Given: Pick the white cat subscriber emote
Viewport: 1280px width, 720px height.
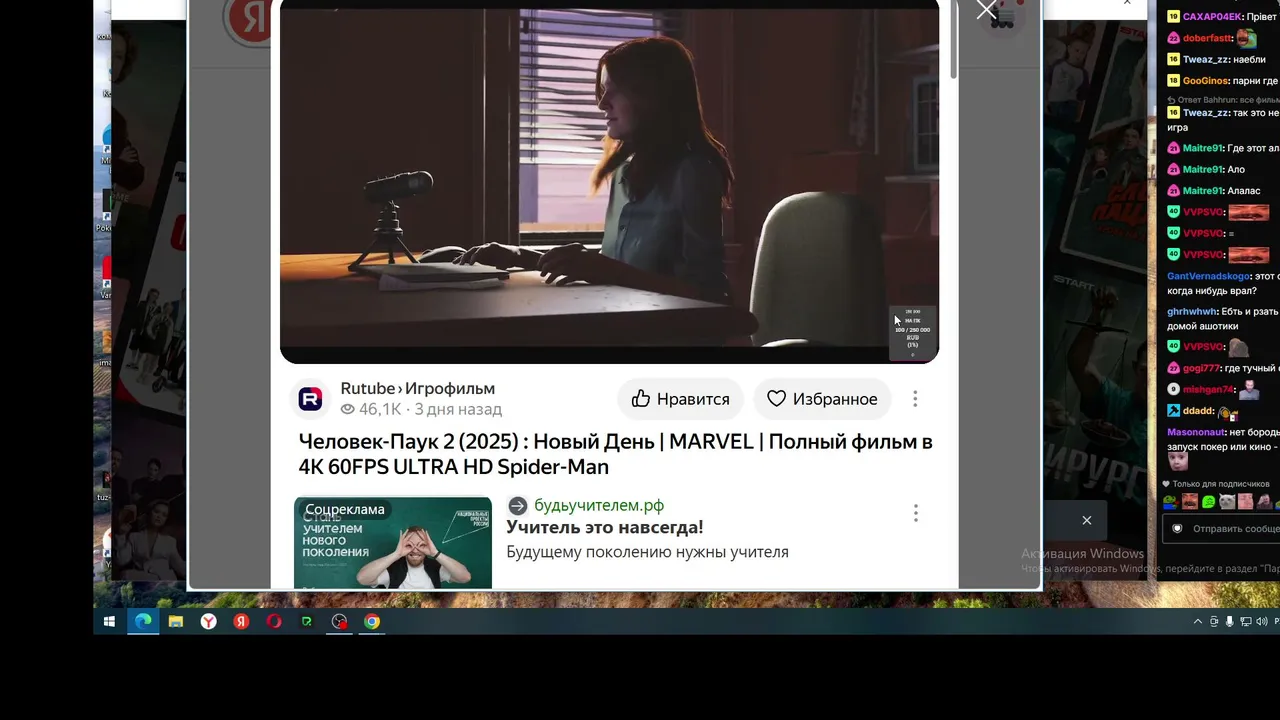Looking at the screenshot, I should pyautogui.click(x=1227, y=502).
